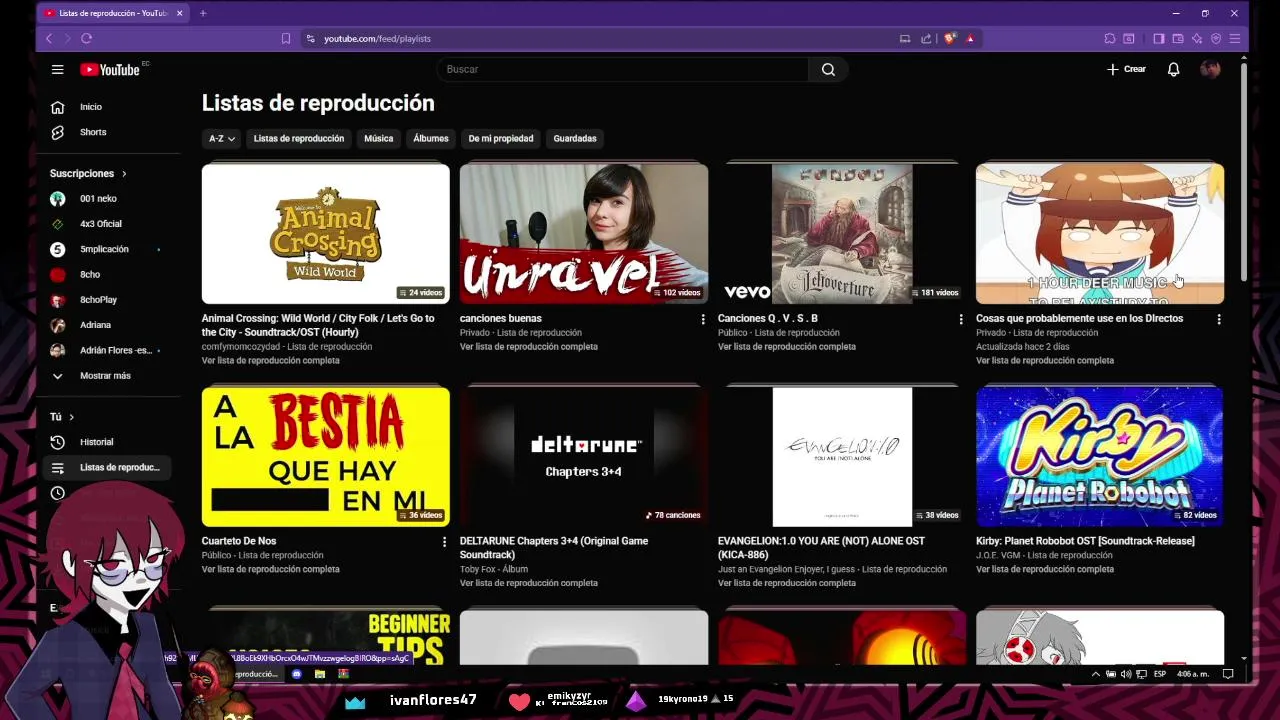Screen dimensions: 1280x720
Task: Open the account avatar menu
Action: (1210, 69)
